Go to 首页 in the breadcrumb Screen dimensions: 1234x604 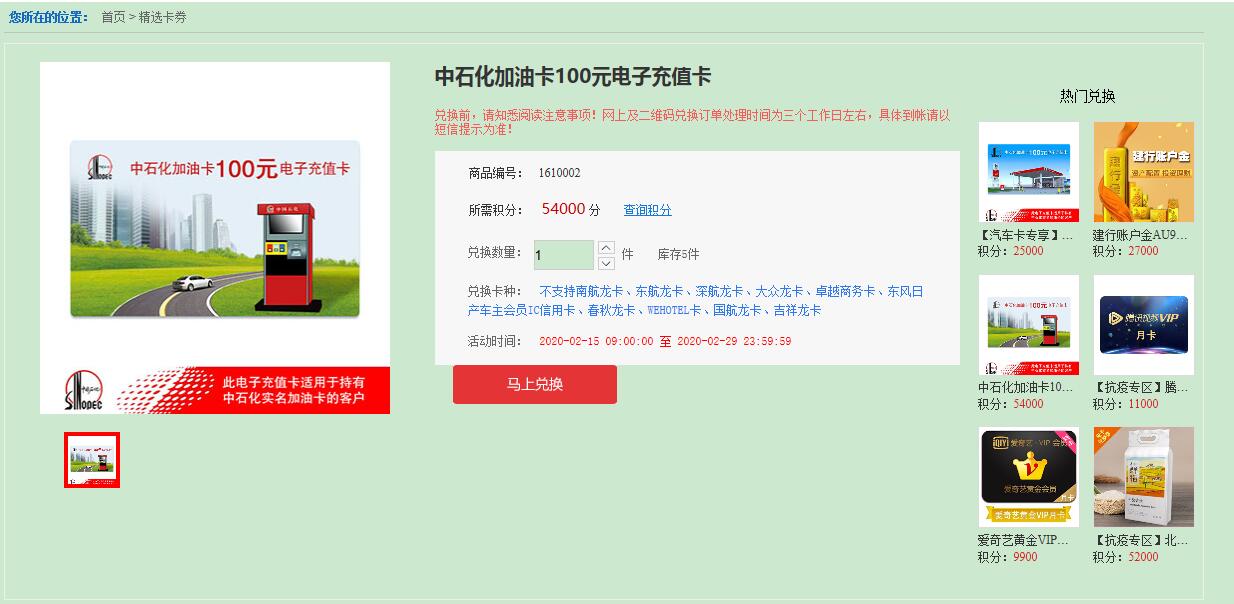point(113,17)
